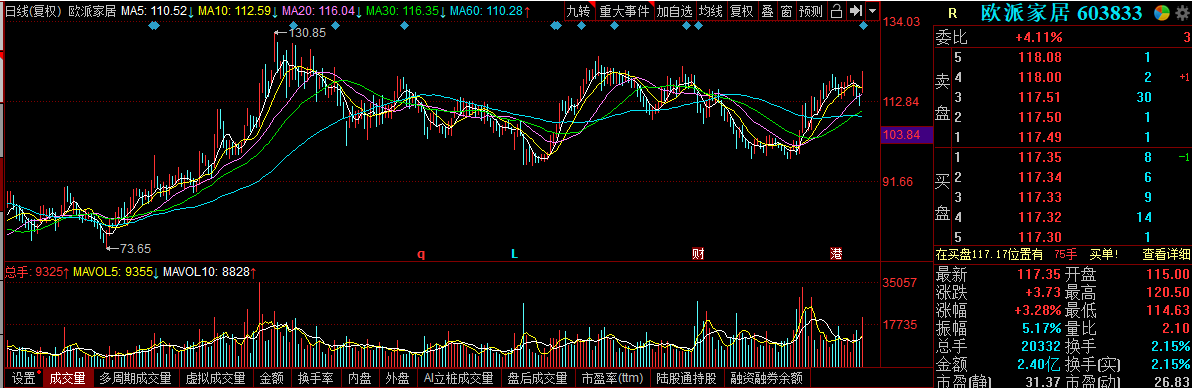Expand the toolbar dropdown arrow
1192x388 pixels.
[872, 11]
